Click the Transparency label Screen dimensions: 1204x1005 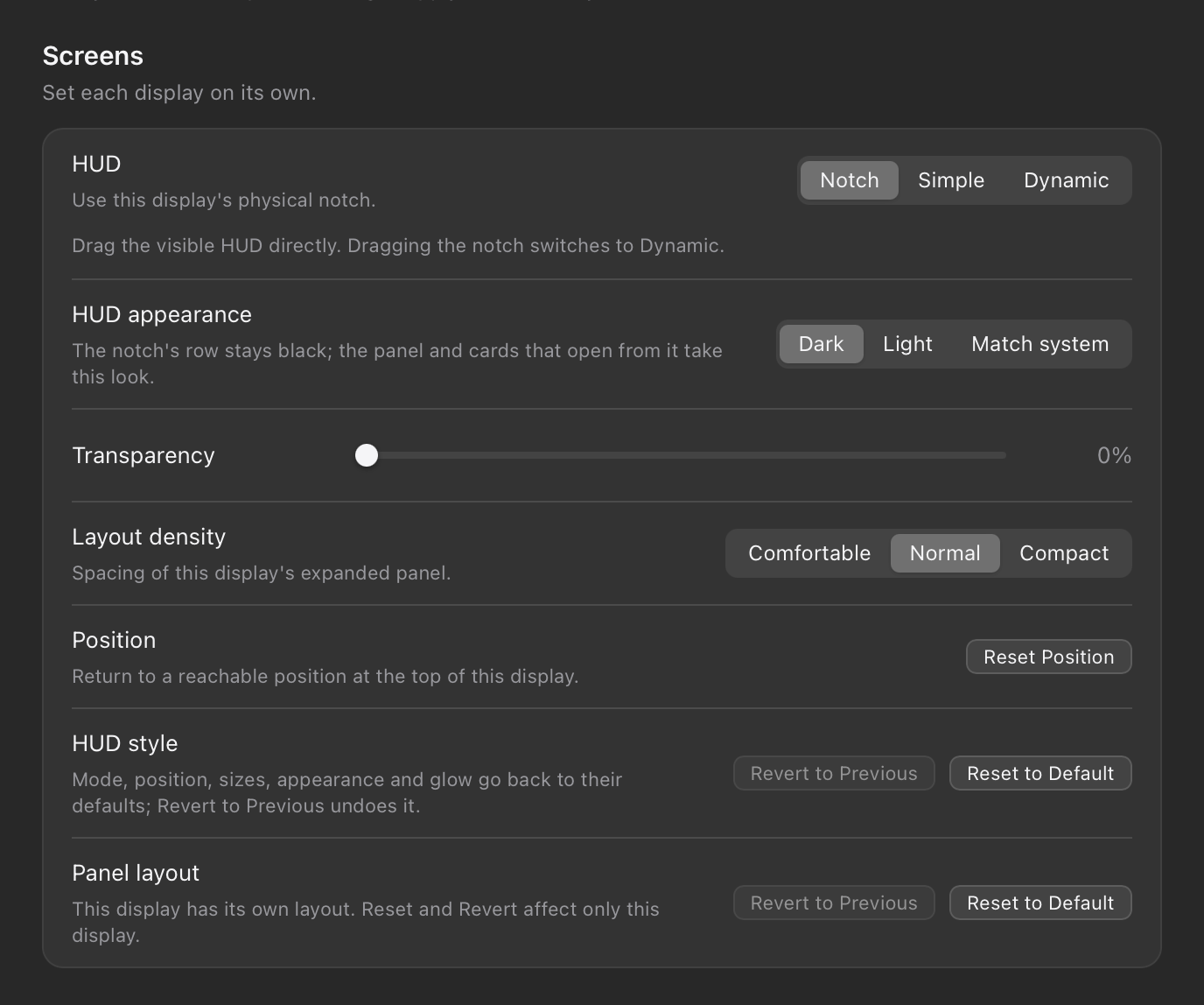pyautogui.click(x=143, y=455)
